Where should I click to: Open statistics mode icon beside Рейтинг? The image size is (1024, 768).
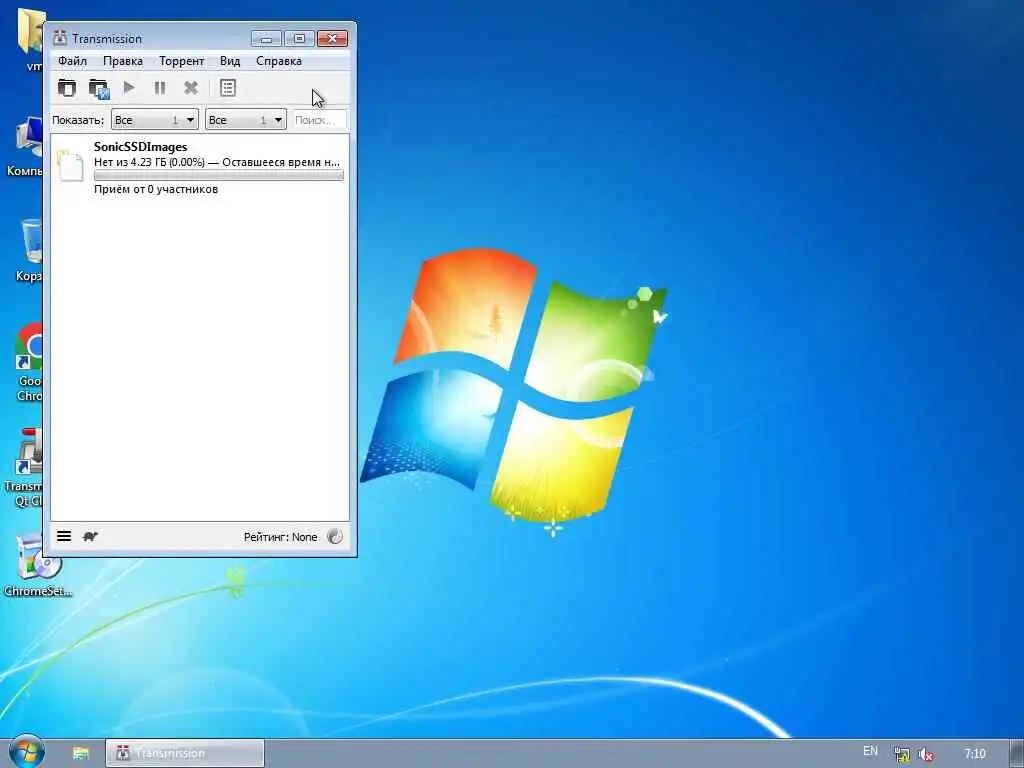(335, 536)
